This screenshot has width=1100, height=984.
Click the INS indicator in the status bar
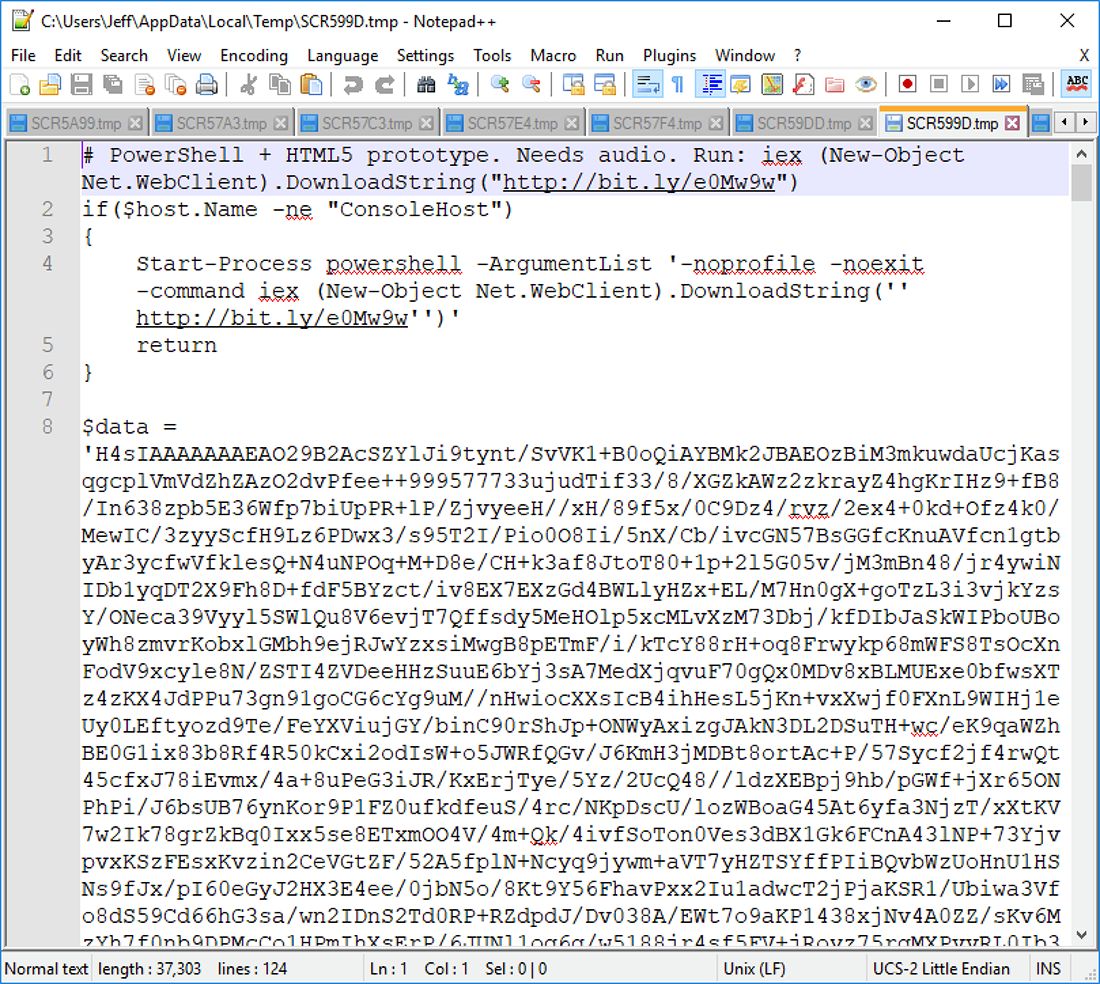pos(1048,969)
